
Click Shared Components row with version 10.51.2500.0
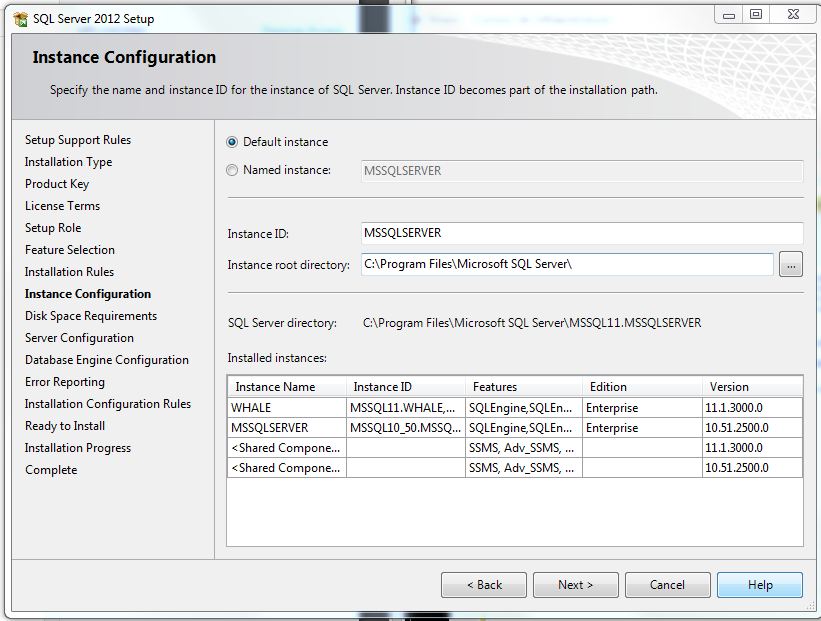point(515,468)
